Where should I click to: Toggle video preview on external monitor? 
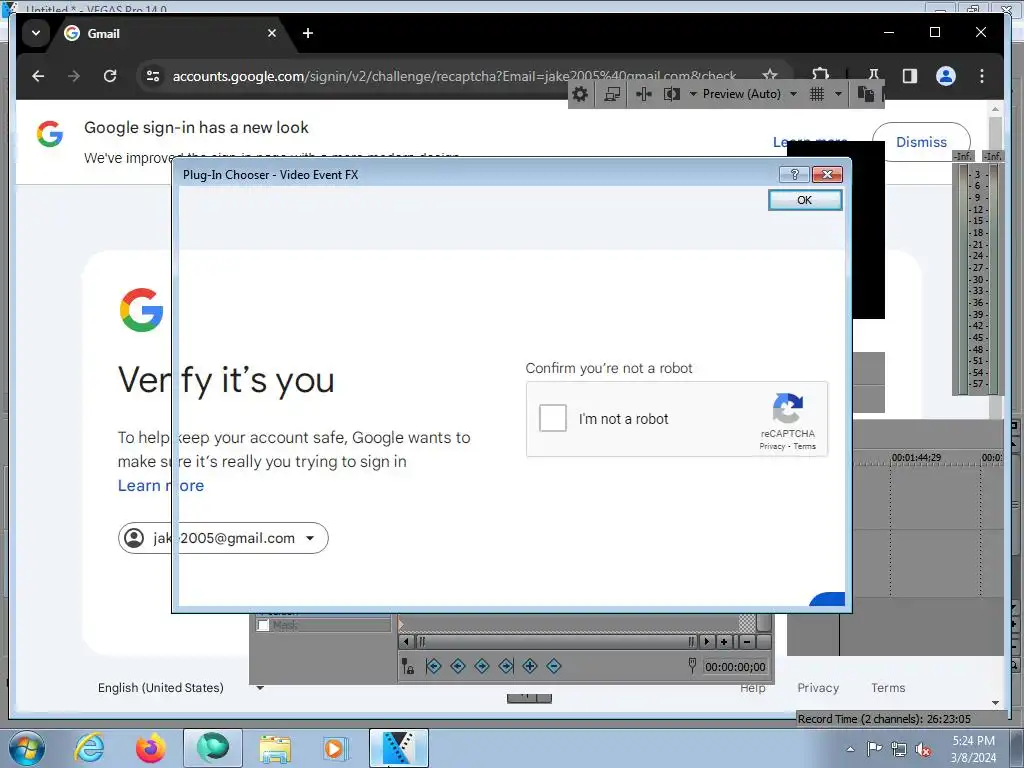[612, 94]
